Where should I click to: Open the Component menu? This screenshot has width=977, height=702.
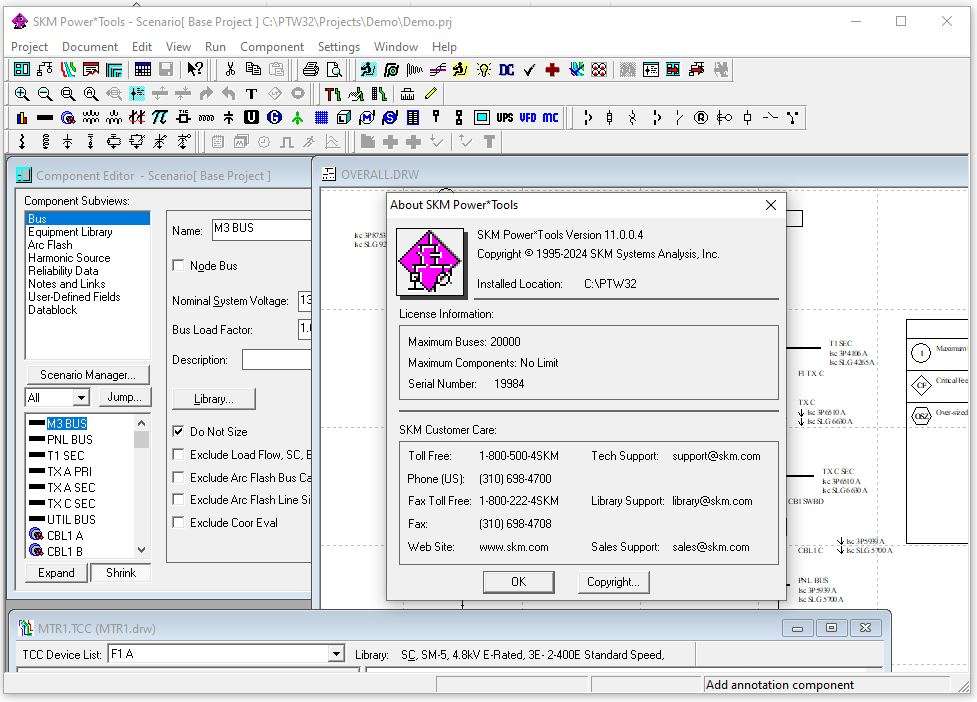(x=272, y=47)
